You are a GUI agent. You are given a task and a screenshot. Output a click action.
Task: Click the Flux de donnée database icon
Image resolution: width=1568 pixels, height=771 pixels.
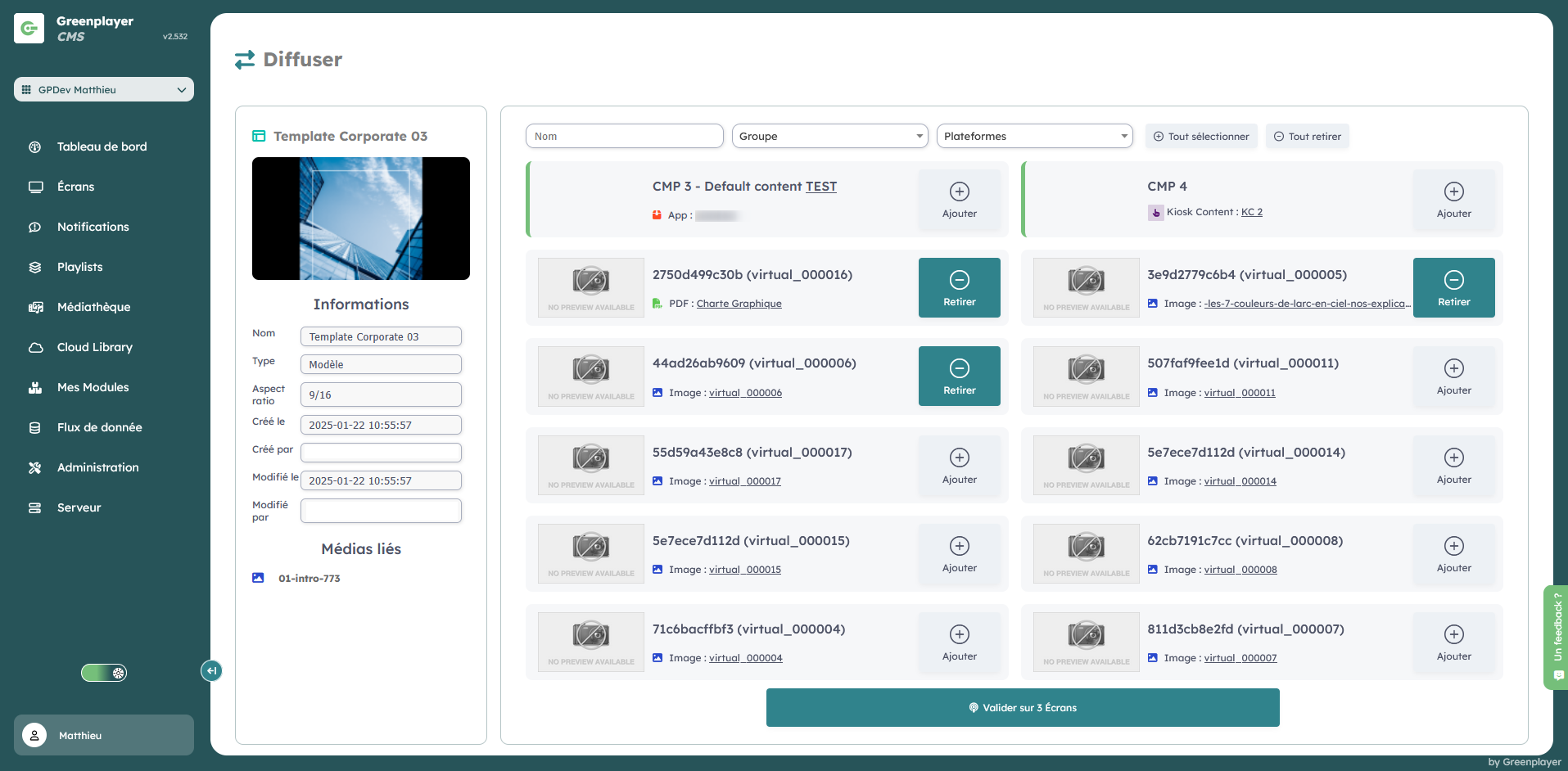coord(35,427)
